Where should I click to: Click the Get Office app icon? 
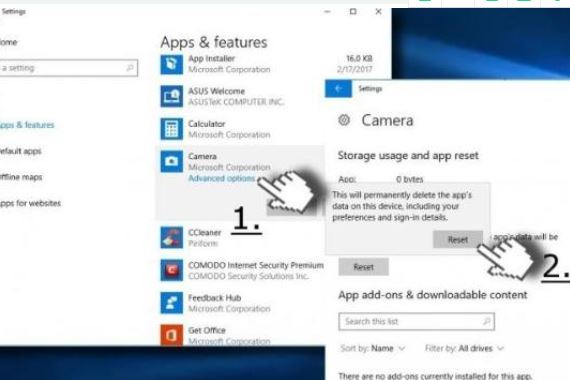(172, 335)
